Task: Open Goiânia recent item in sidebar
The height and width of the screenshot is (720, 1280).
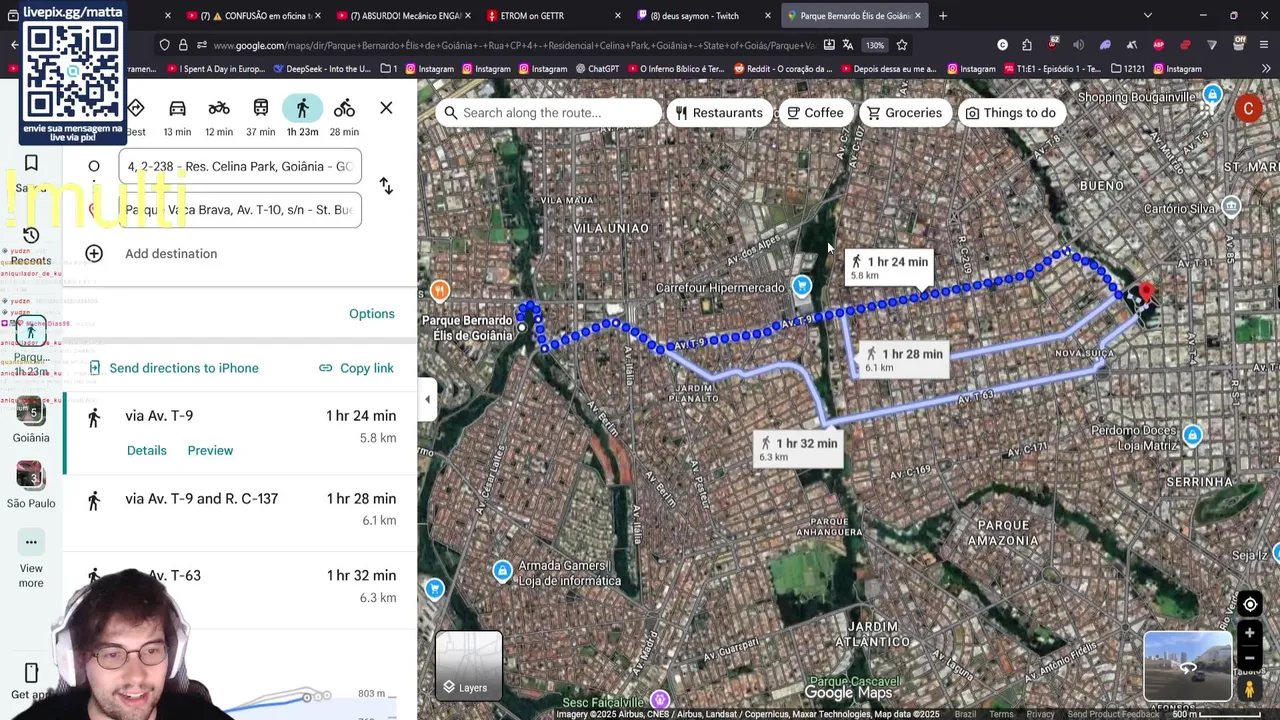Action: click(x=31, y=421)
